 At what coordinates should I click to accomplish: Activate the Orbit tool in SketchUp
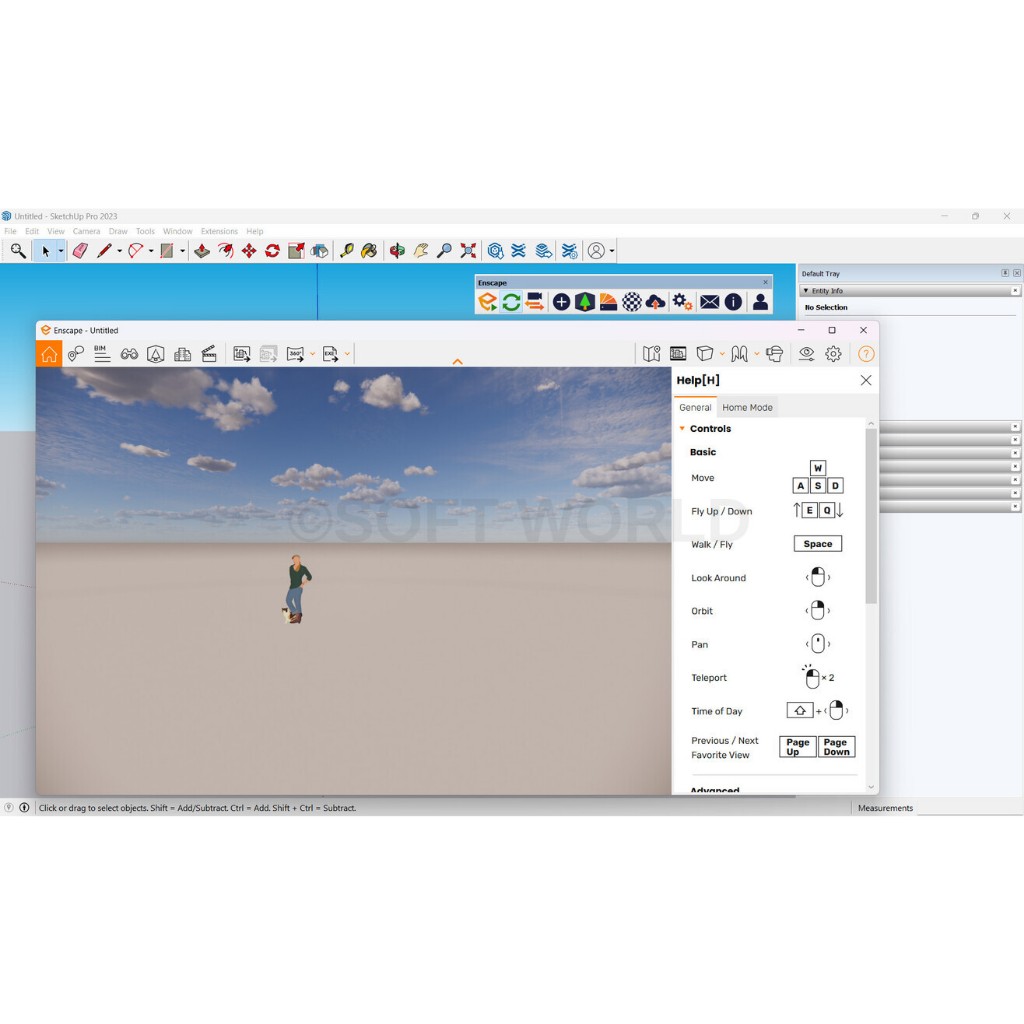[x=396, y=251]
